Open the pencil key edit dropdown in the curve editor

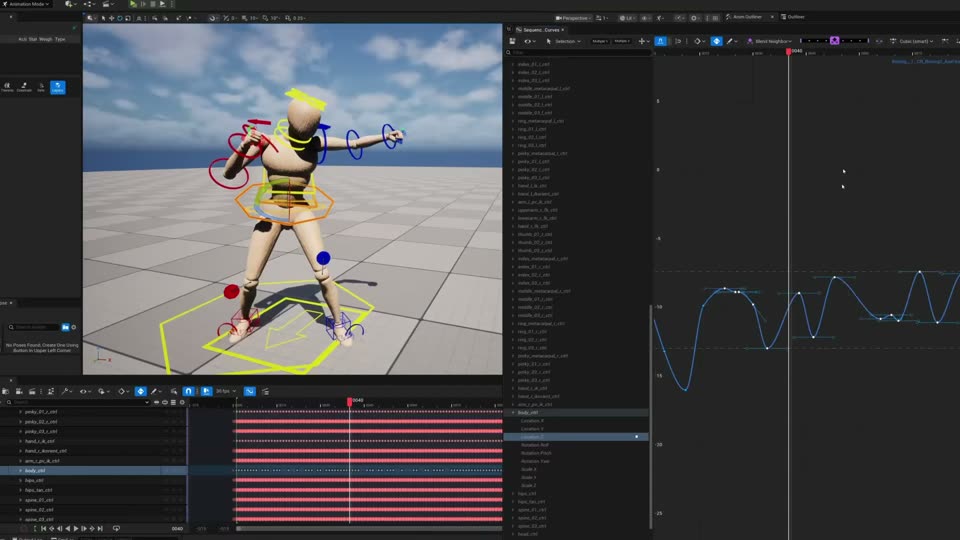732,41
